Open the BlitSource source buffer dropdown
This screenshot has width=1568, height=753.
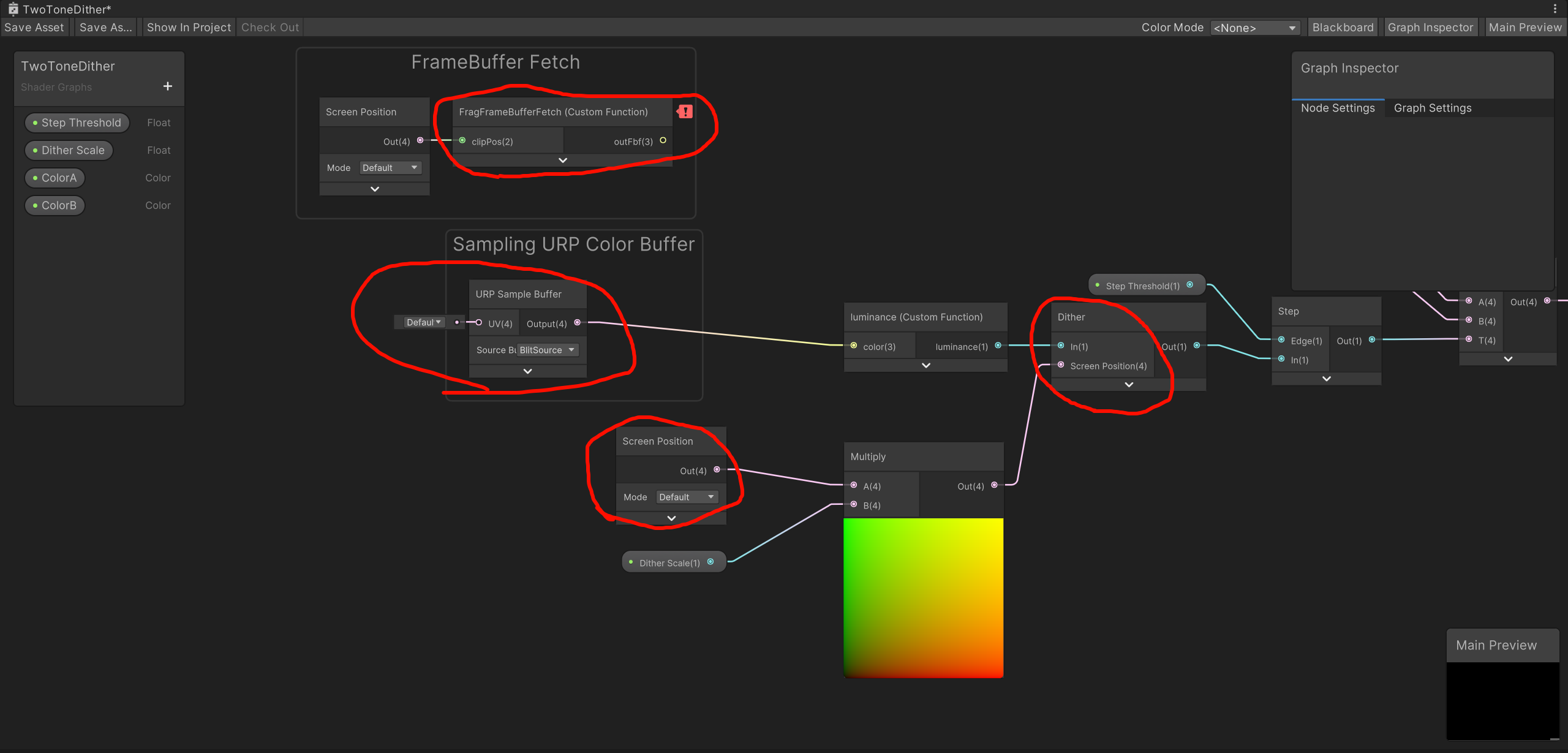click(x=547, y=350)
